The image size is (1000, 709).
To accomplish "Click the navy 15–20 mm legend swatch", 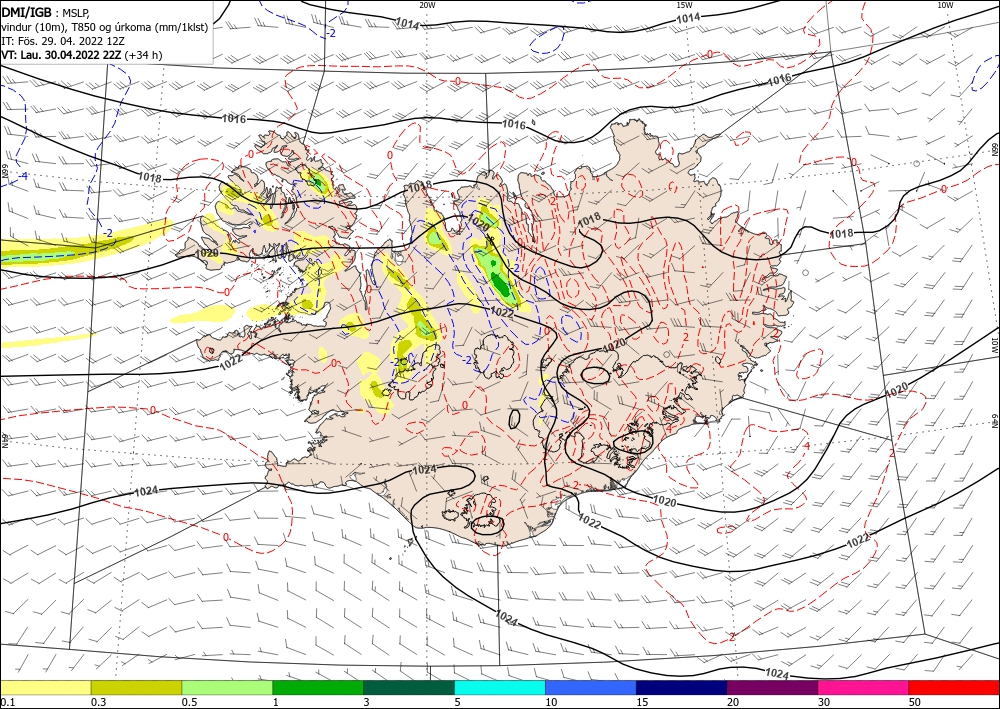I will 682,687.
